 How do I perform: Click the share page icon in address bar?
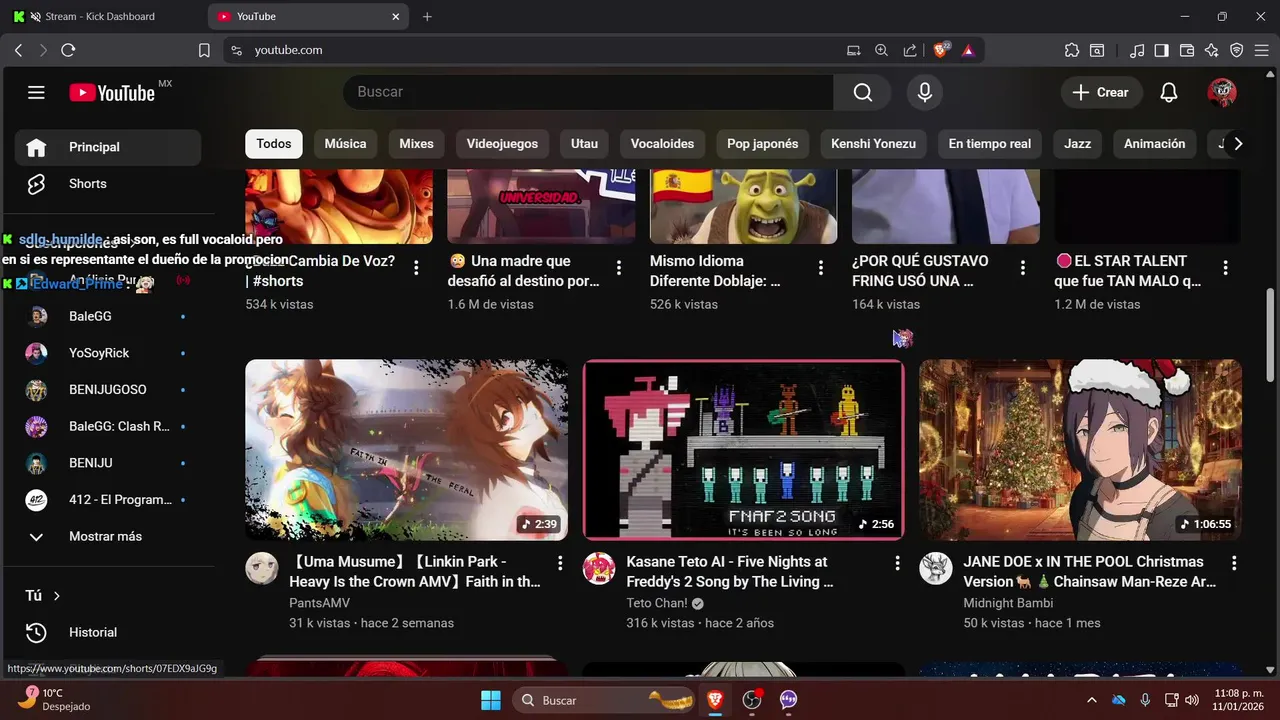pyautogui.click(x=910, y=50)
